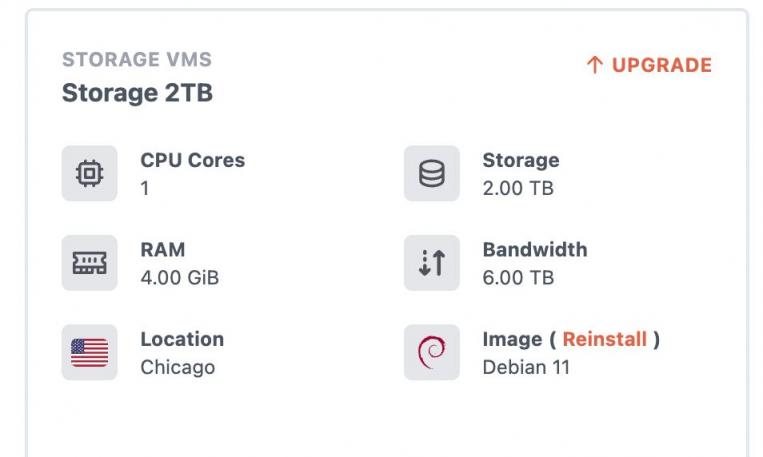Click the CPU chip icon
Viewport: 763px width, 457px height.
pos(89,174)
